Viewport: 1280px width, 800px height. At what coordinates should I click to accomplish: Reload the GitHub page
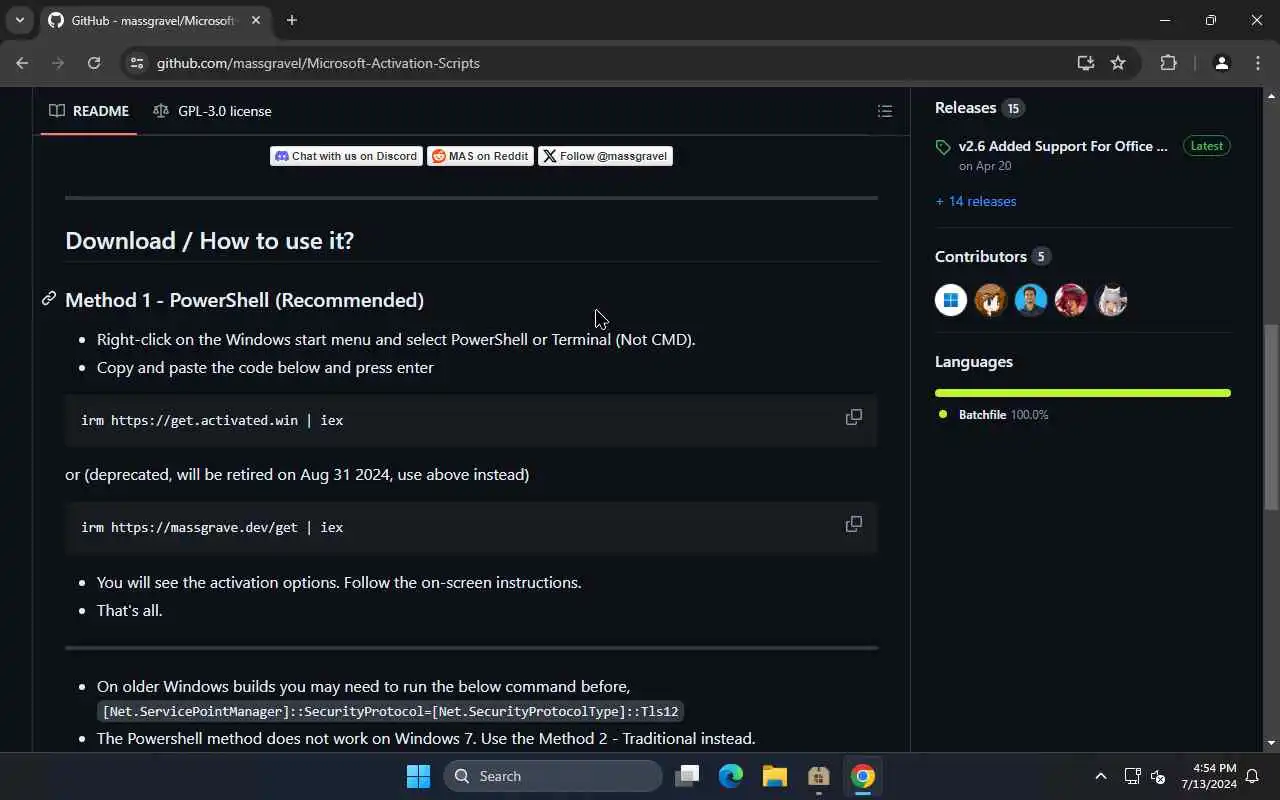[x=94, y=63]
